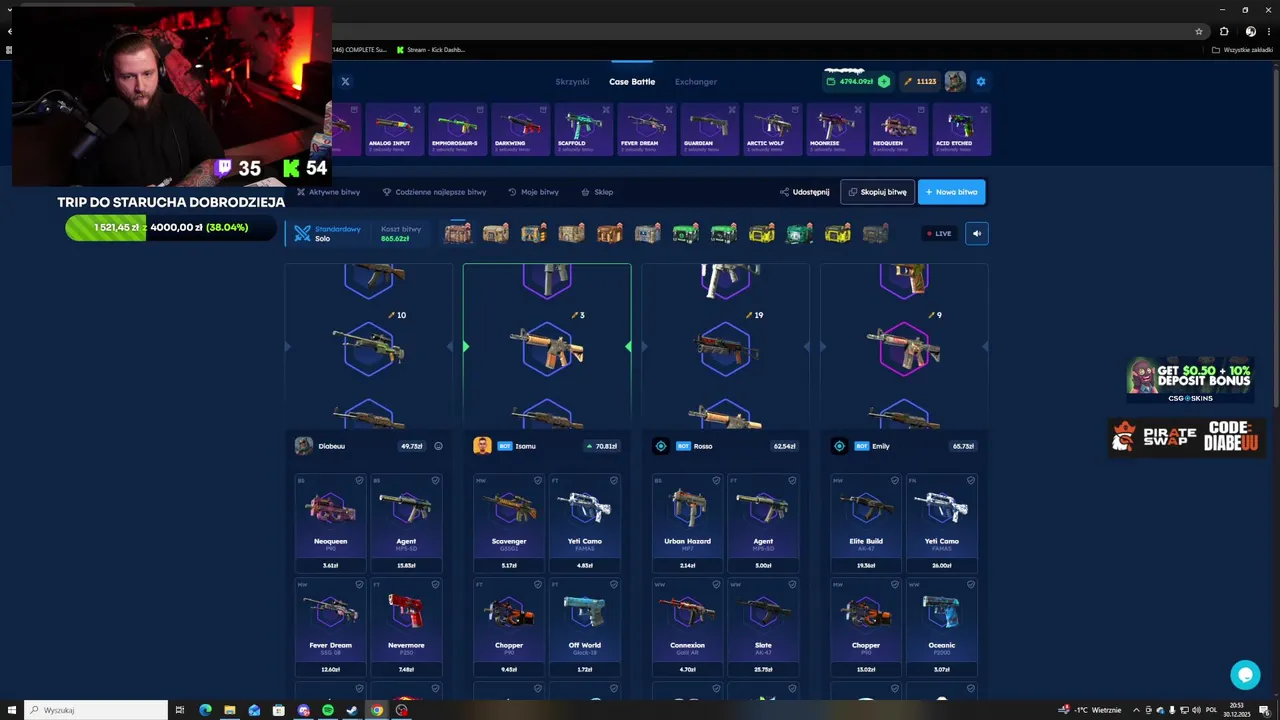The width and height of the screenshot is (1280, 720).
Task: Open the settings gear icon
Action: tap(981, 81)
